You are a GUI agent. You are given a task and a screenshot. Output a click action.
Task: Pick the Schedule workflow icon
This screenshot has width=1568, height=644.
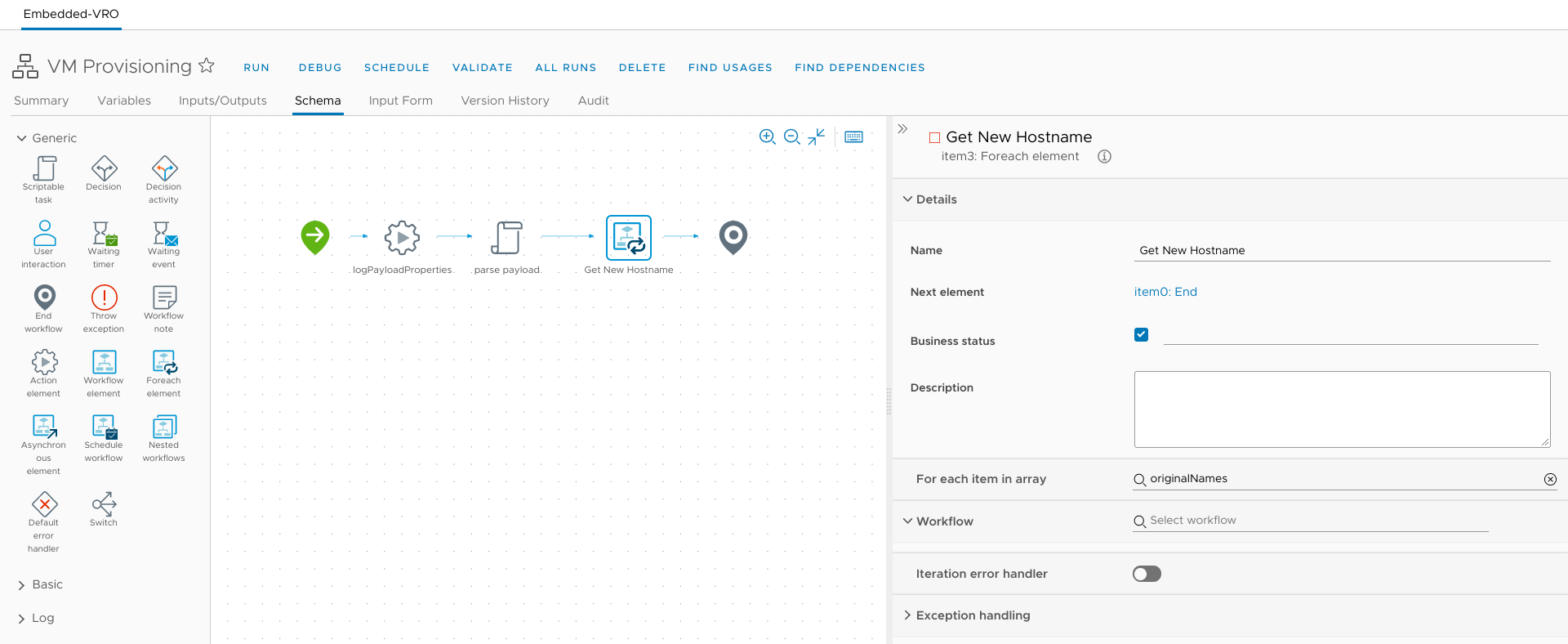104,427
